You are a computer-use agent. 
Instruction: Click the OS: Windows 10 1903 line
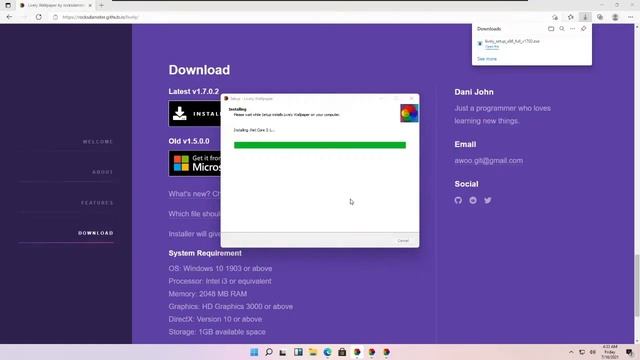point(220,269)
